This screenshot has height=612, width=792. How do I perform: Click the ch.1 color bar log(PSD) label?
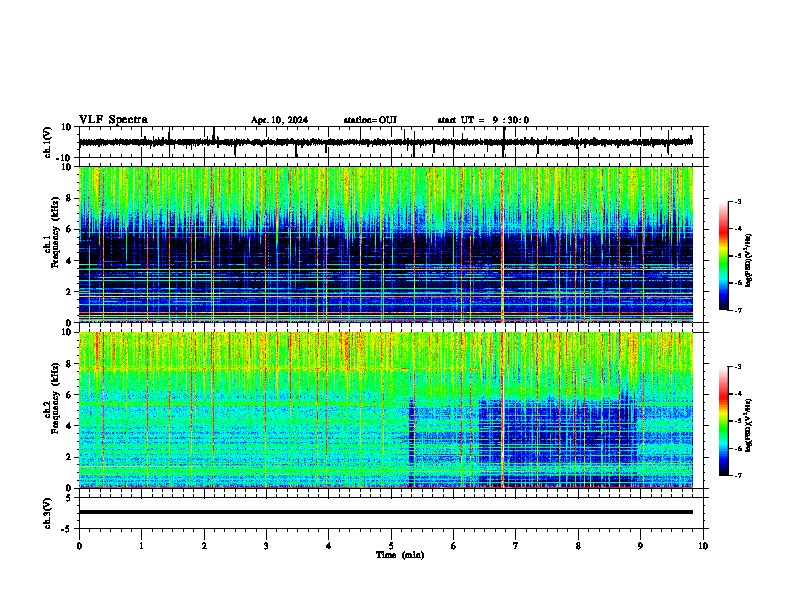point(749,260)
